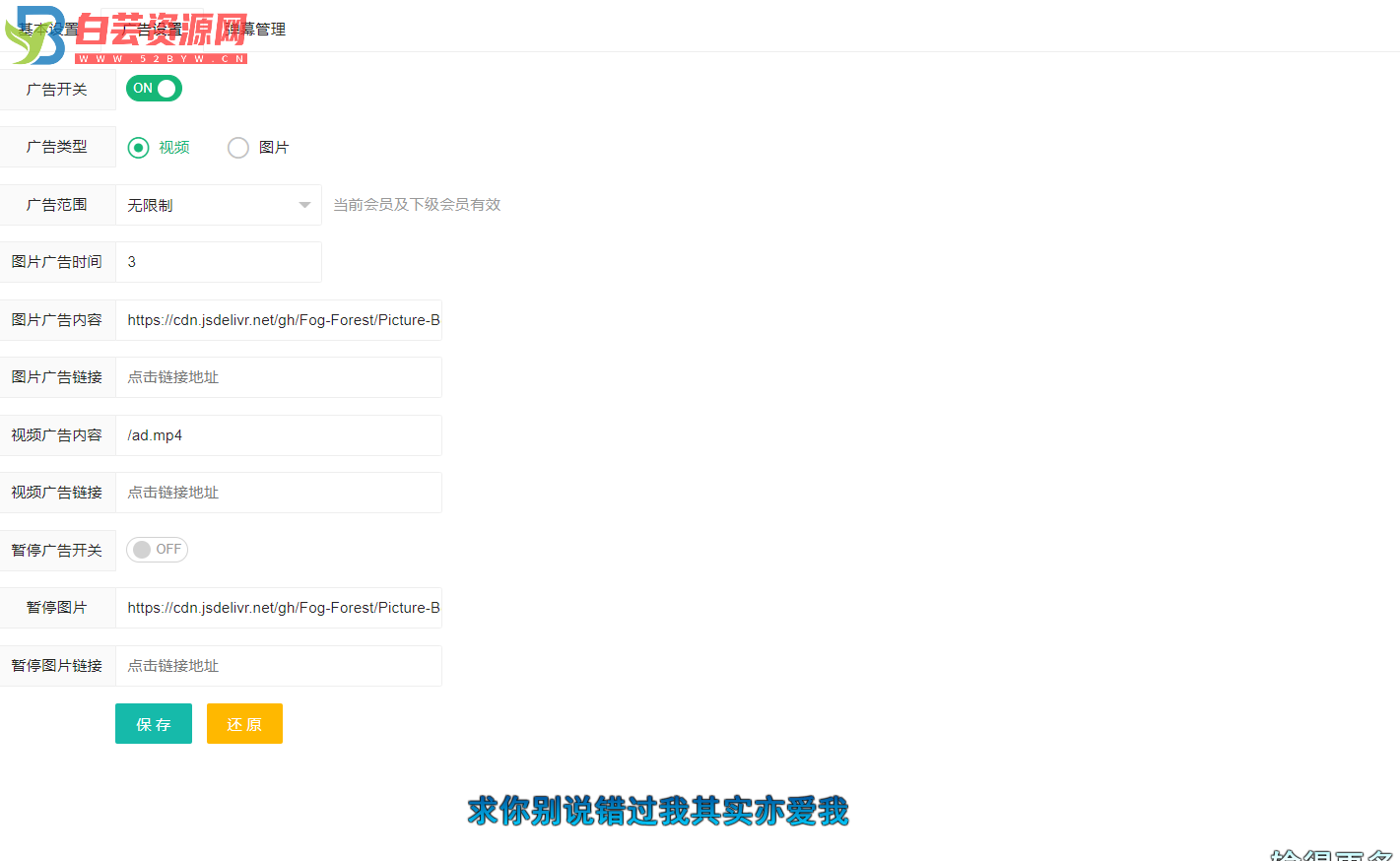The width and height of the screenshot is (1400, 861).
Task: Open the 广告范围 dropdown showing 无限制
Action: coord(219,205)
